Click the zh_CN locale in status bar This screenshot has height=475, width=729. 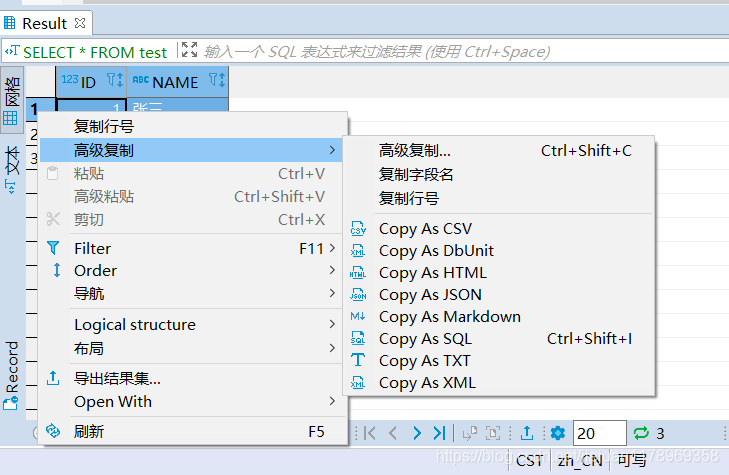(580, 460)
